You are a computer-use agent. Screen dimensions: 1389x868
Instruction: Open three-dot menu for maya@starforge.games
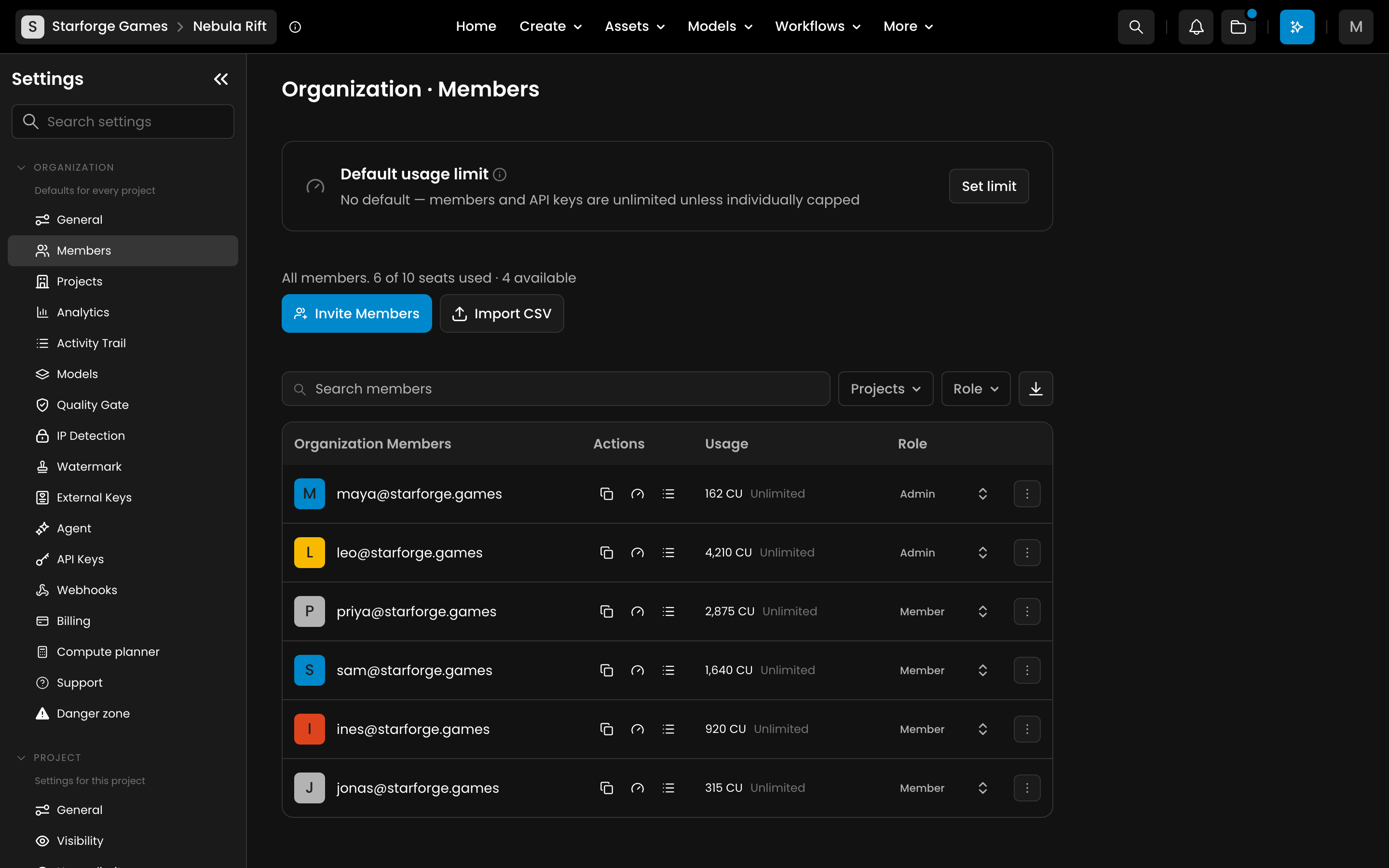click(1027, 494)
